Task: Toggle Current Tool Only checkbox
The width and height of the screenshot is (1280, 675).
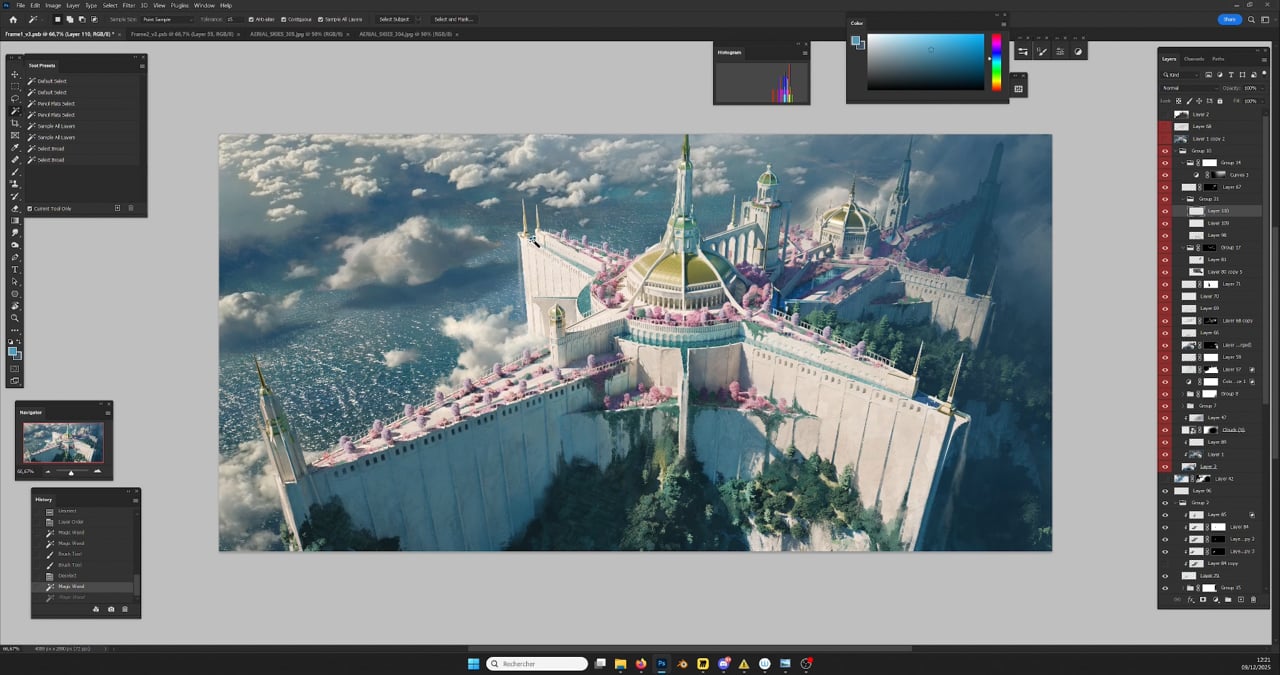Action: pyautogui.click(x=30, y=208)
